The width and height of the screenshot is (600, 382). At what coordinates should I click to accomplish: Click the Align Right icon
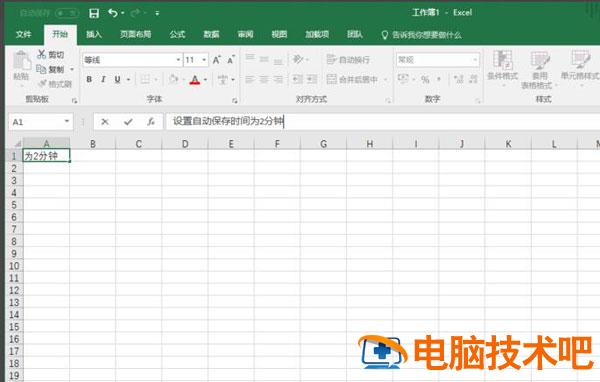click(x=278, y=79)
